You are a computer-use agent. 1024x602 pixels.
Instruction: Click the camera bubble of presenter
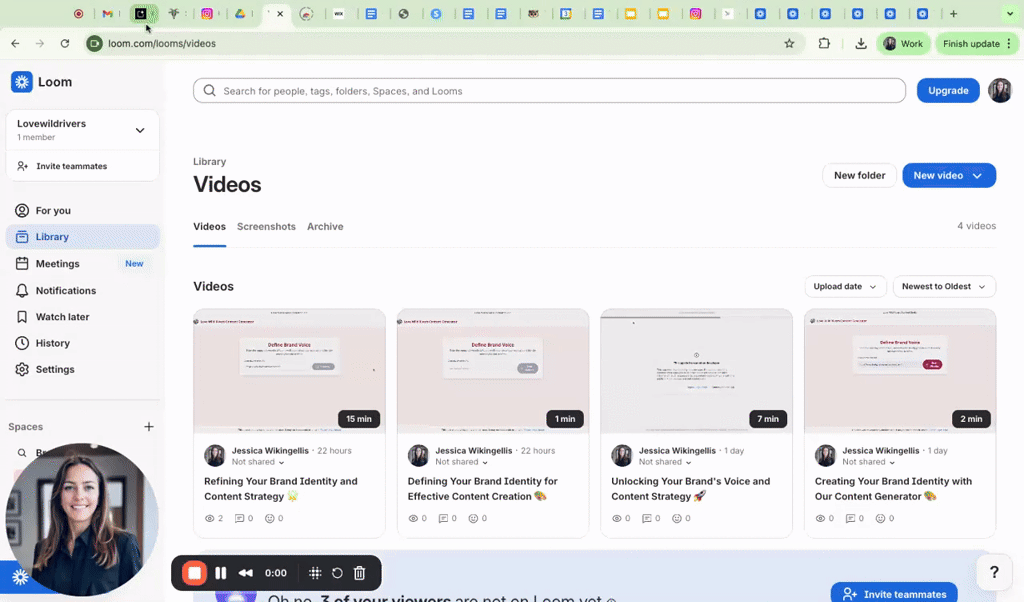click(82, 519)
